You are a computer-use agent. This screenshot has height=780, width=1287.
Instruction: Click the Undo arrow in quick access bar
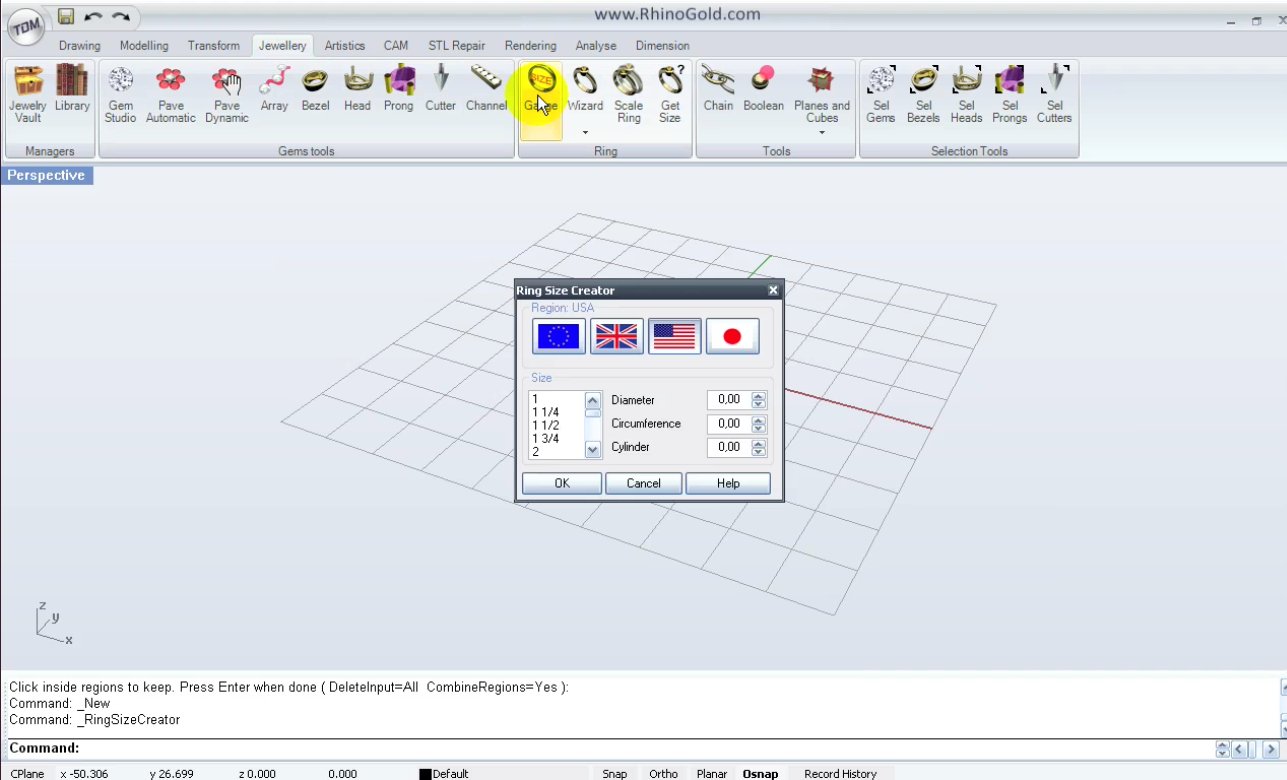tap(93, 17)
